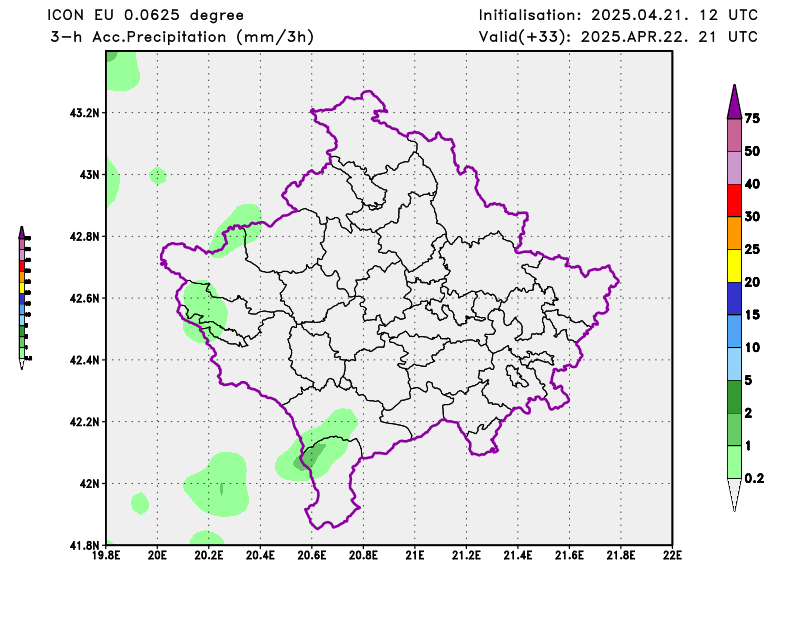Click the "20.8E" longitude label
This screenshot has height=618, width=800.
(x=364, y=555)
